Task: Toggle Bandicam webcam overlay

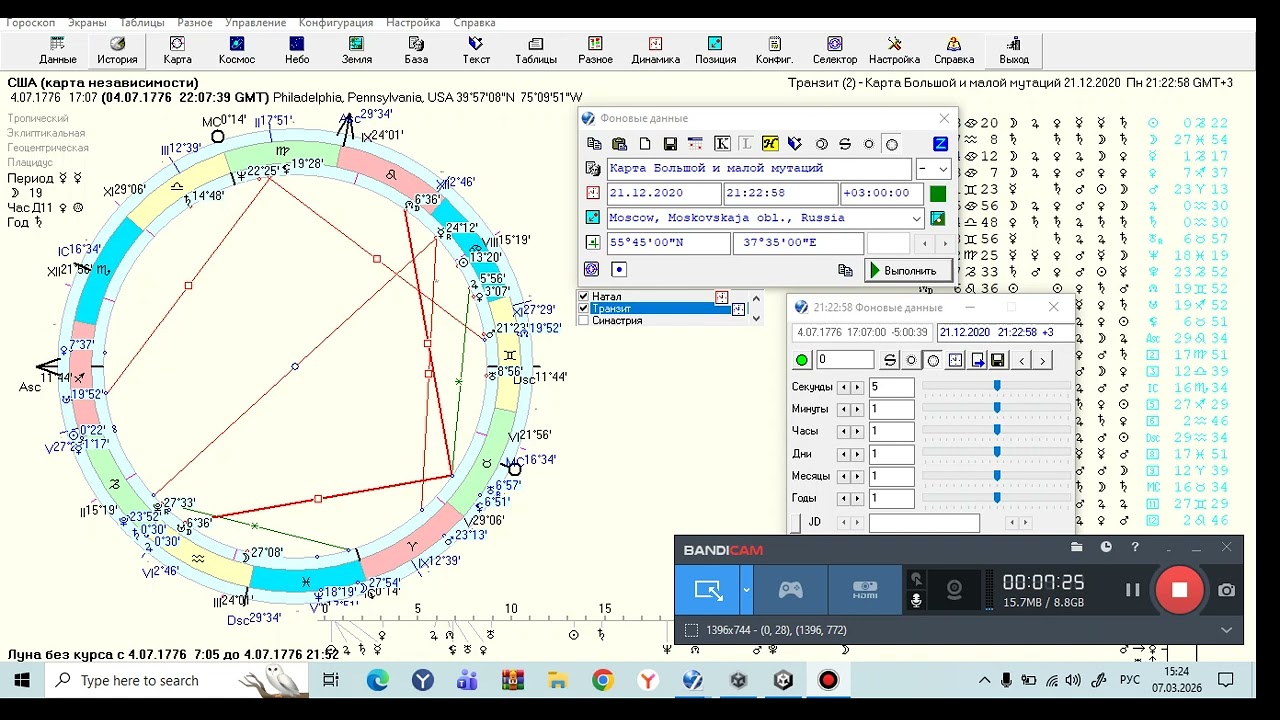Action: point(954,590)
